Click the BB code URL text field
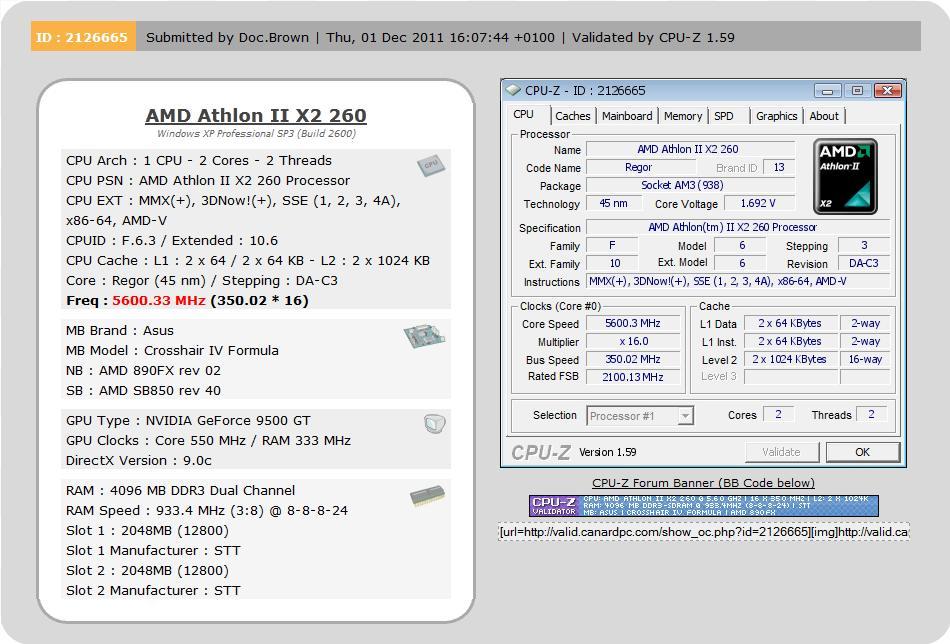 click(703, 532)
